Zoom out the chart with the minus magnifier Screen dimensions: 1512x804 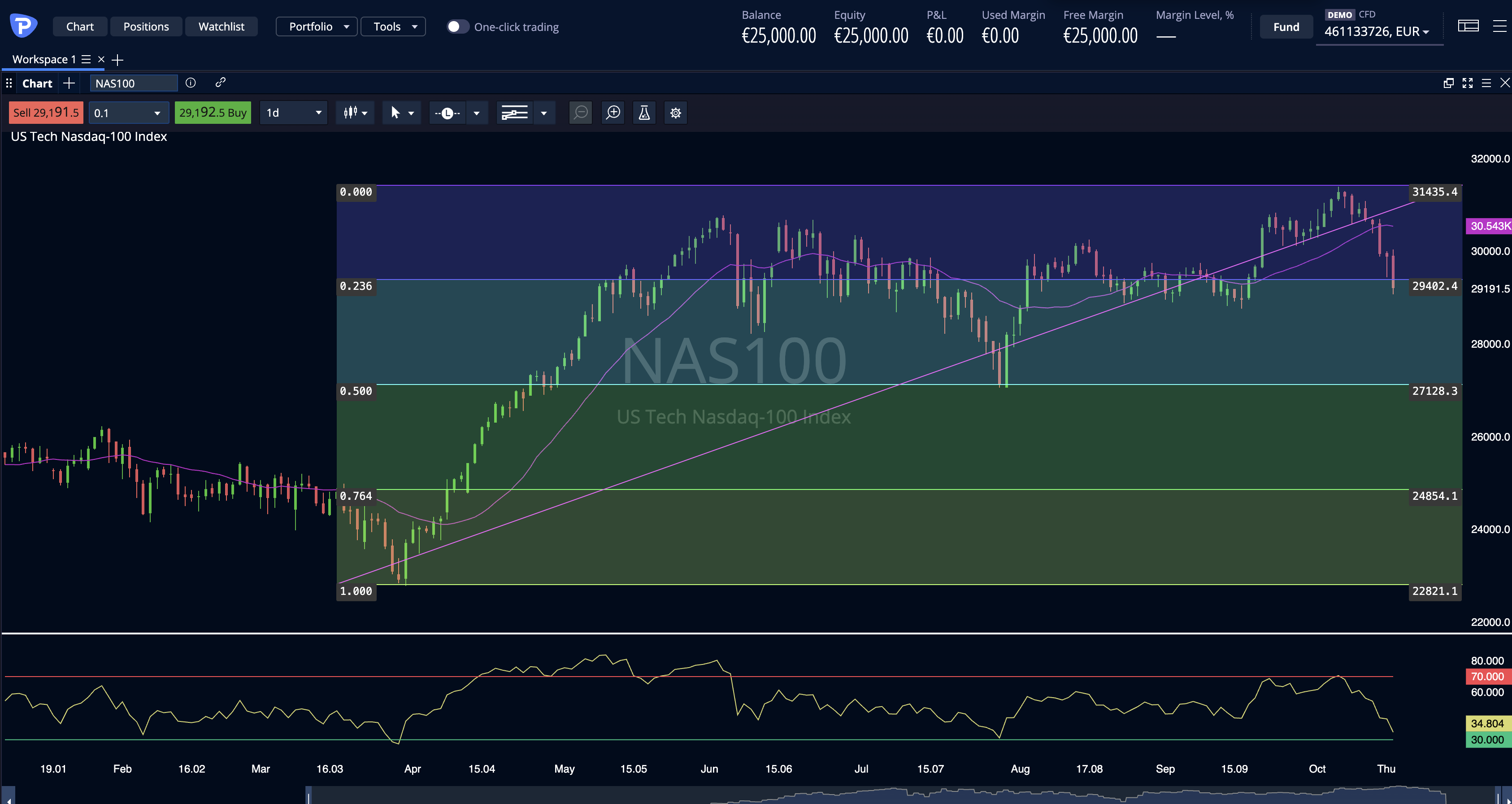tap(581, 113)
